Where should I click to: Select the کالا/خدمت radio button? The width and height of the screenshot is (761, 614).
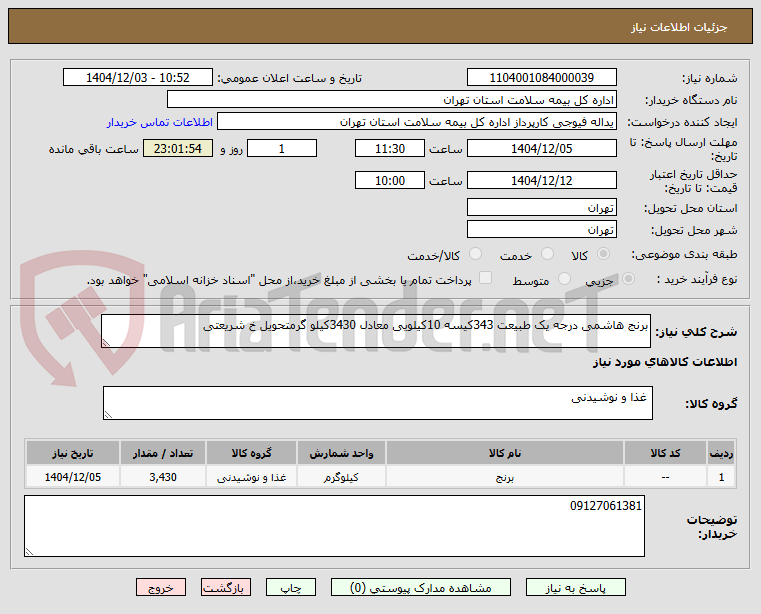tap(476, 254)
